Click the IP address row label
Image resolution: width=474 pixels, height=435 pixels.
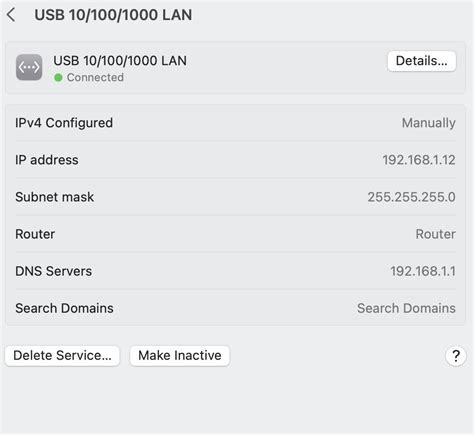(47, 160)
